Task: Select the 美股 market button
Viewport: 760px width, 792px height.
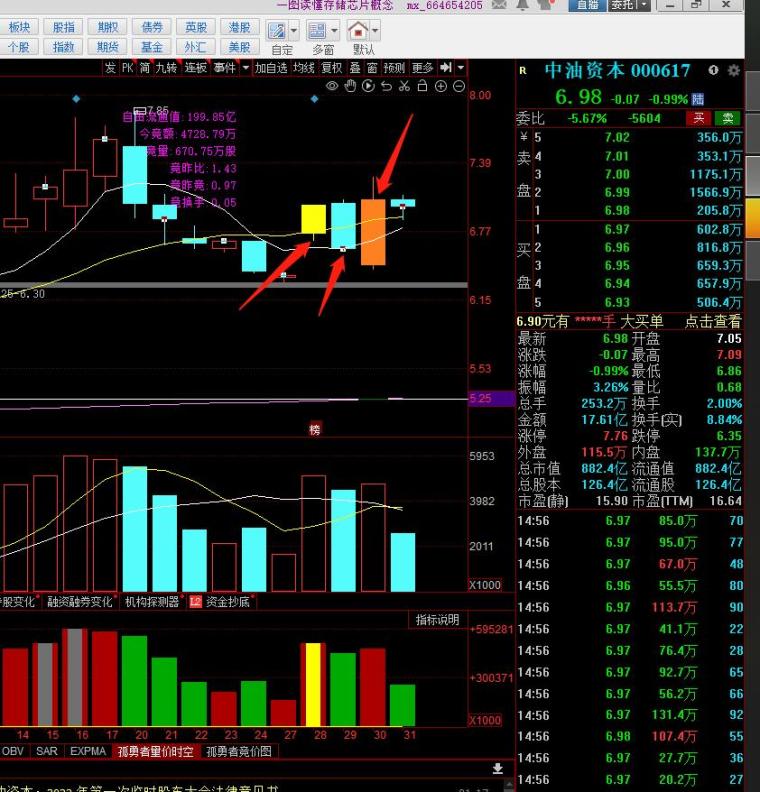Action: point(239,47)
